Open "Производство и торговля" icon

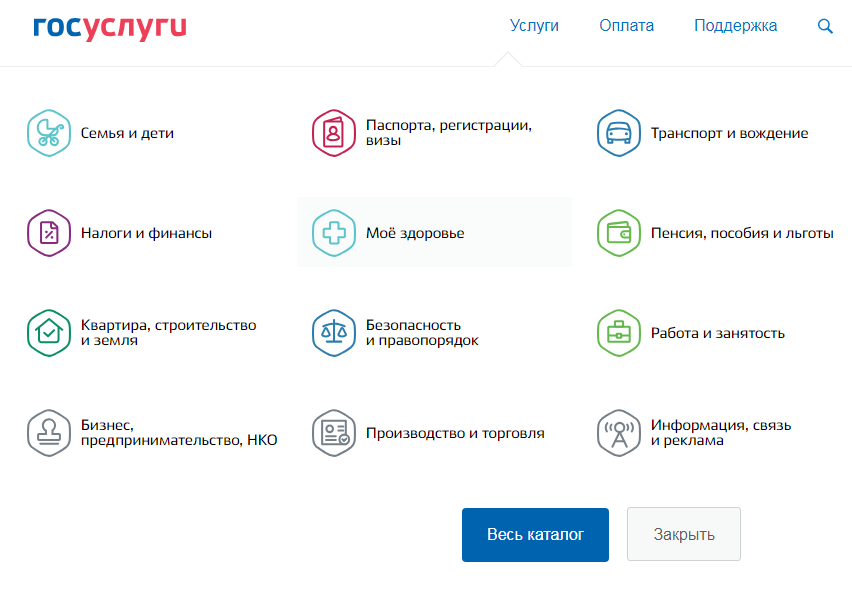point(334,432)
